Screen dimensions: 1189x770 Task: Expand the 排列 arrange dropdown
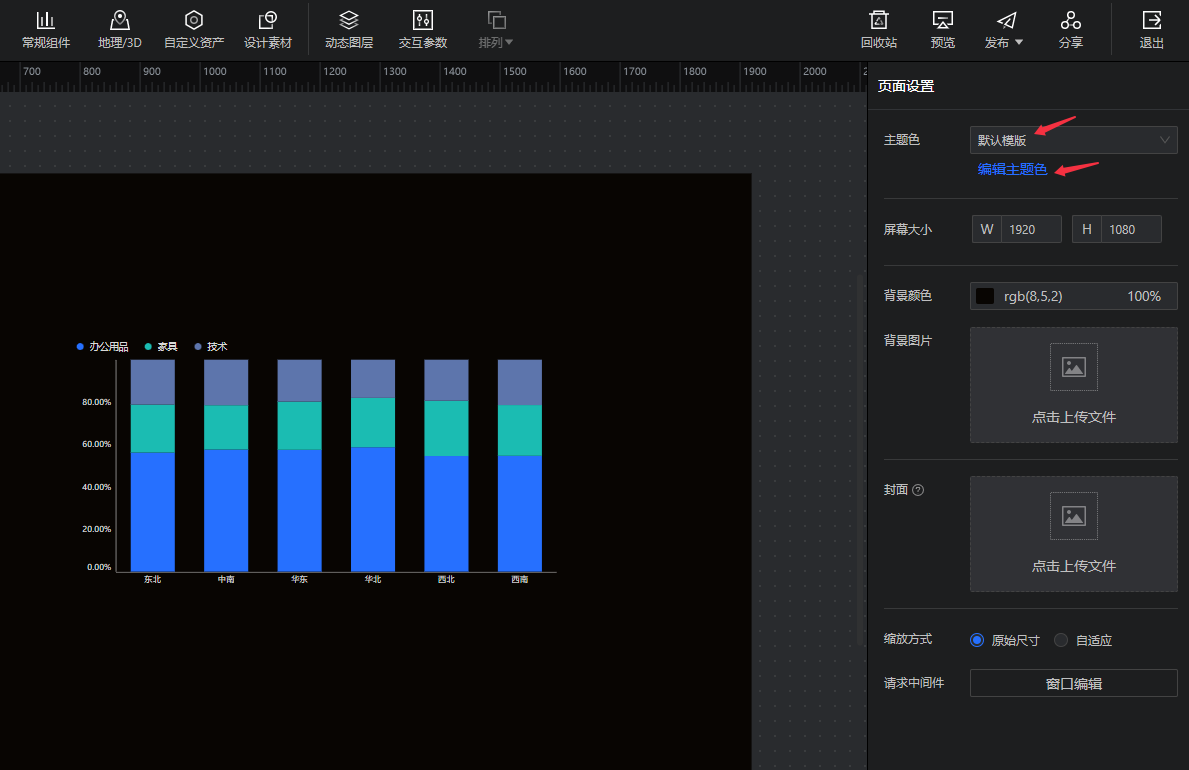tap(496, 30)
